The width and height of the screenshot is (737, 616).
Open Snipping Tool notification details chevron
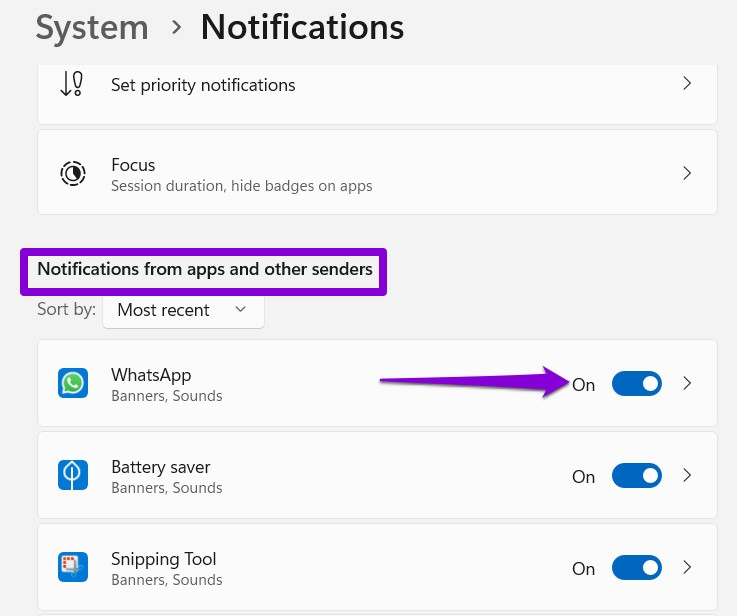pyautogui.click(x=687, y=567)
